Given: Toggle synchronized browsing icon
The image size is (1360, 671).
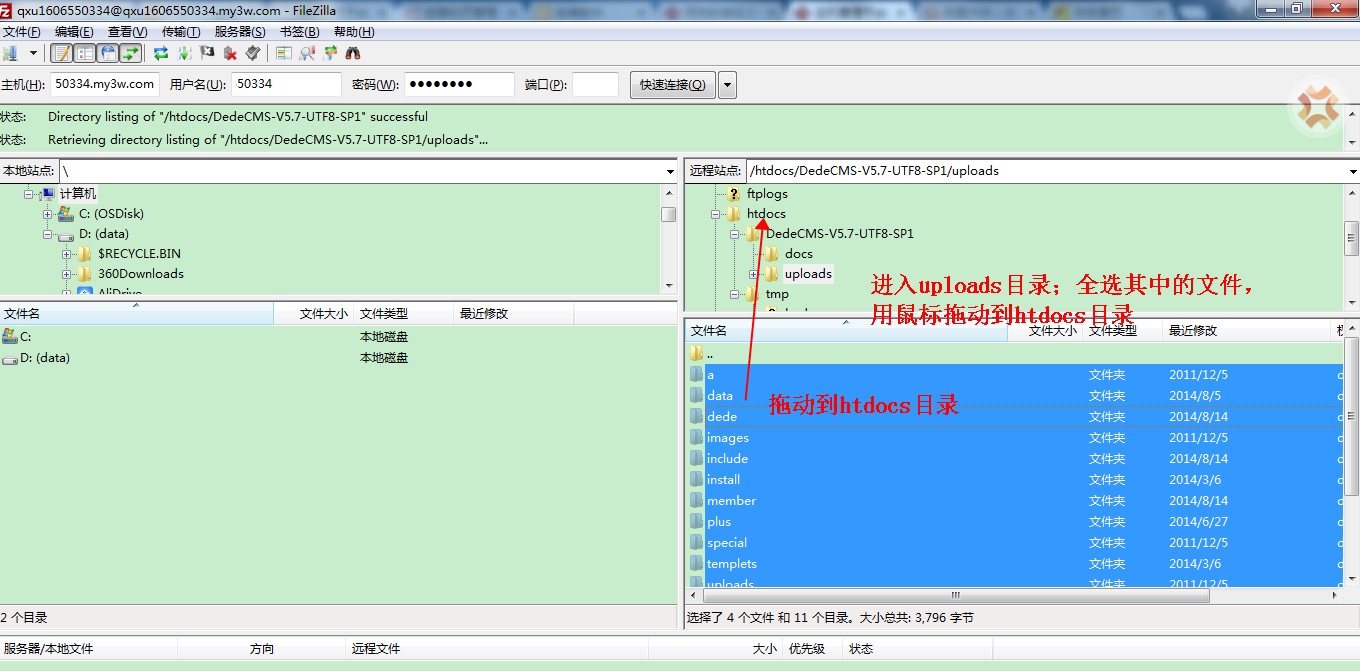Looking at the screenshot, I should point(330,53).
